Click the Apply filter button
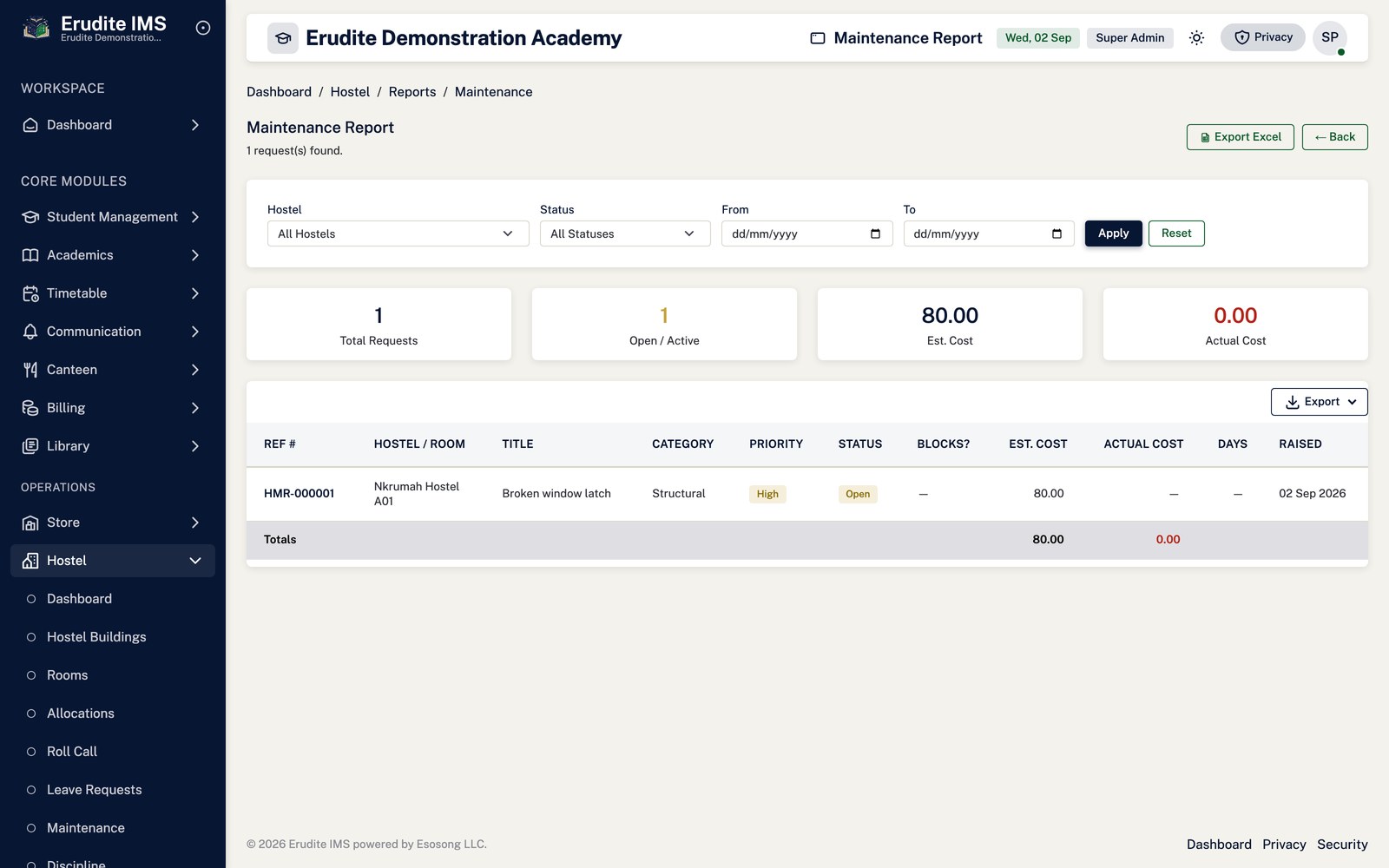The image size is (1389, 868). 1114,233
